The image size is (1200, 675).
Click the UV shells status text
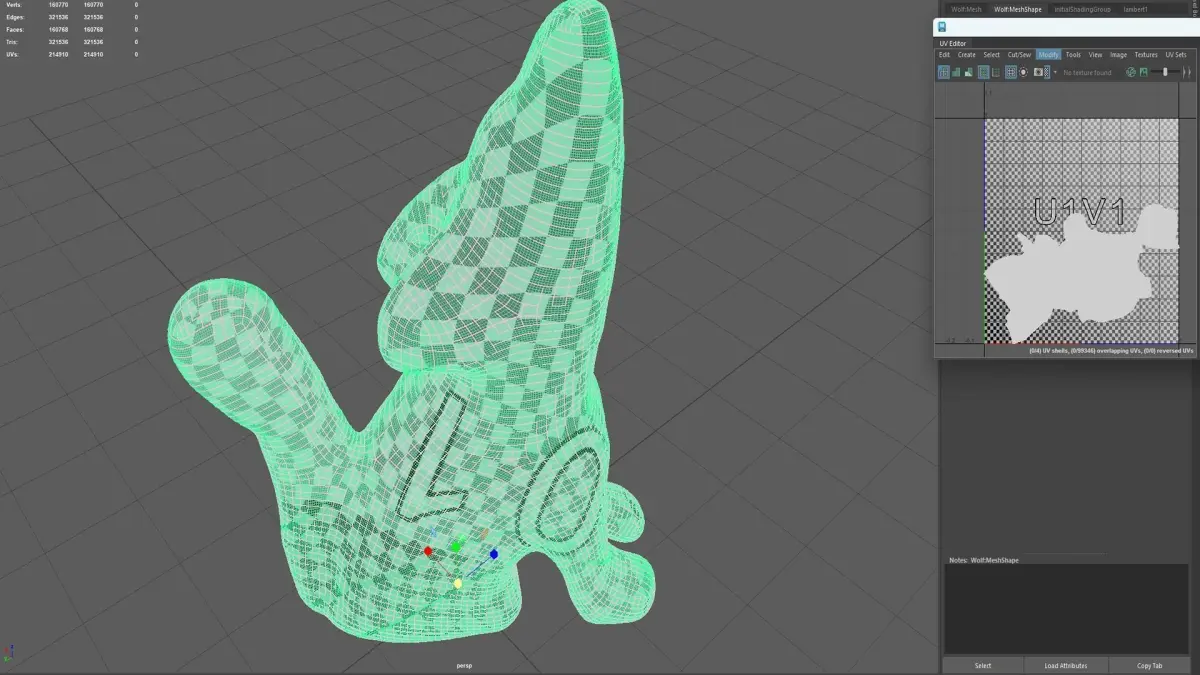coord(1110,351)
